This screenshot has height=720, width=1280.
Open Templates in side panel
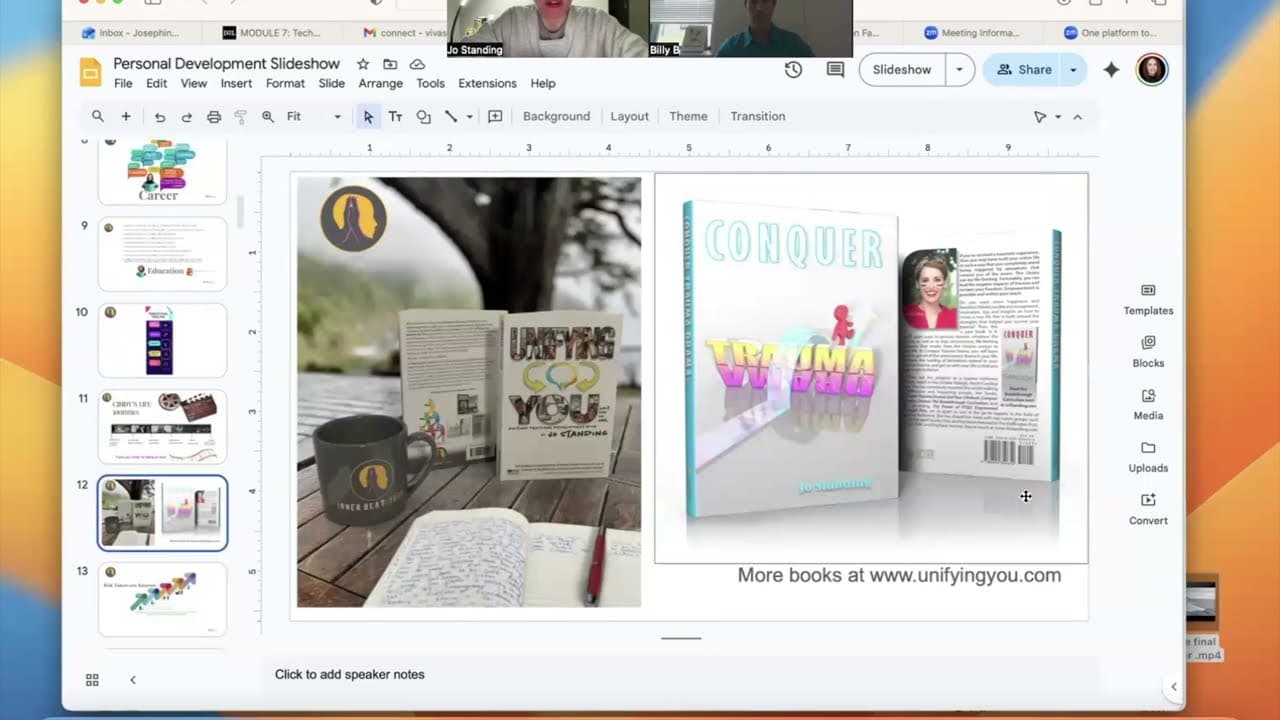click(1148, 299)
